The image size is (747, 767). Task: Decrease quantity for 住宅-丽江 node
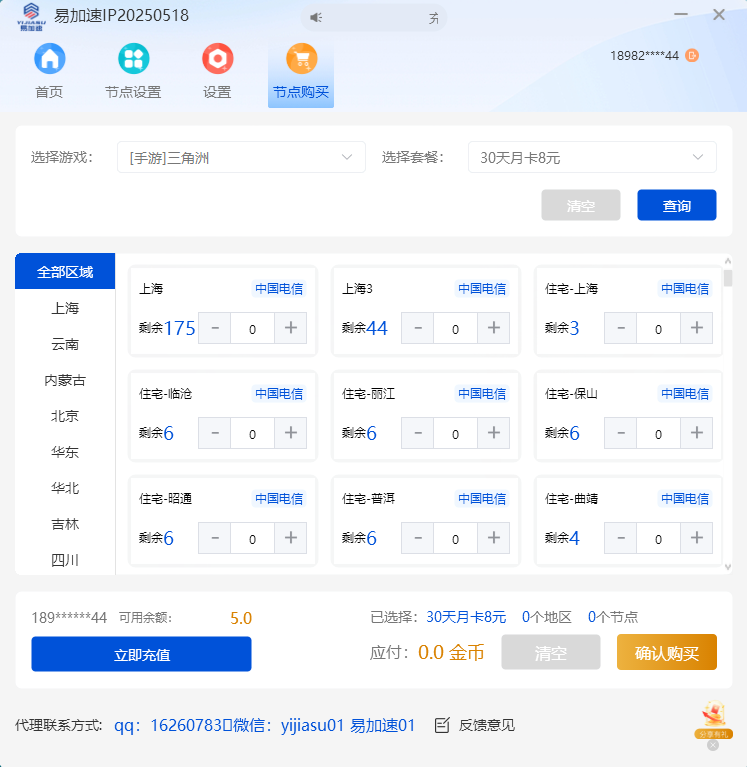pos(417,433)
